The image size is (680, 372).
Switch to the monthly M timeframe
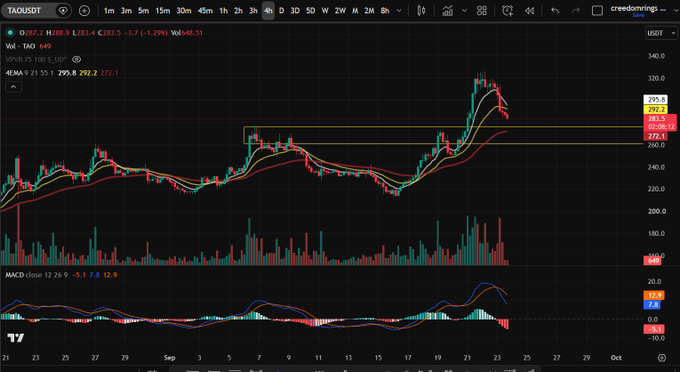tap(355, 11)
